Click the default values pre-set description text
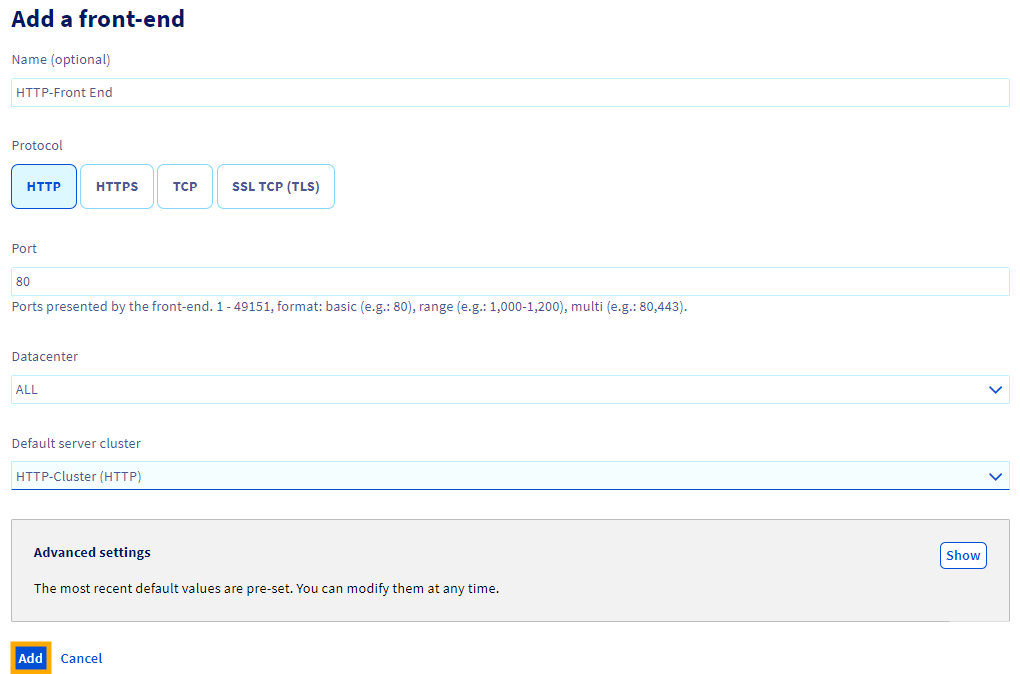 (267, 588)
